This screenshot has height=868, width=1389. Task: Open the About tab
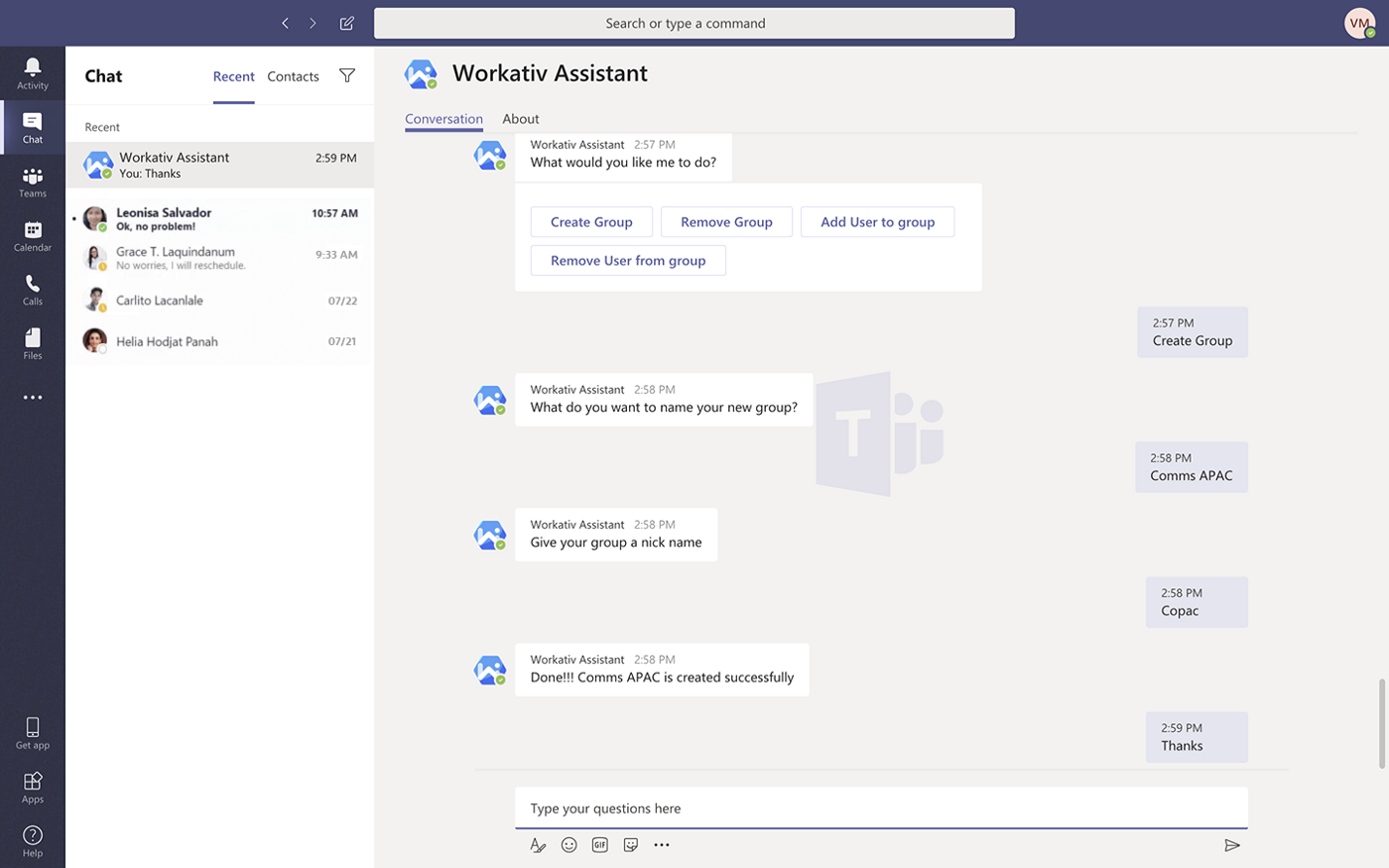click(521, 119)
